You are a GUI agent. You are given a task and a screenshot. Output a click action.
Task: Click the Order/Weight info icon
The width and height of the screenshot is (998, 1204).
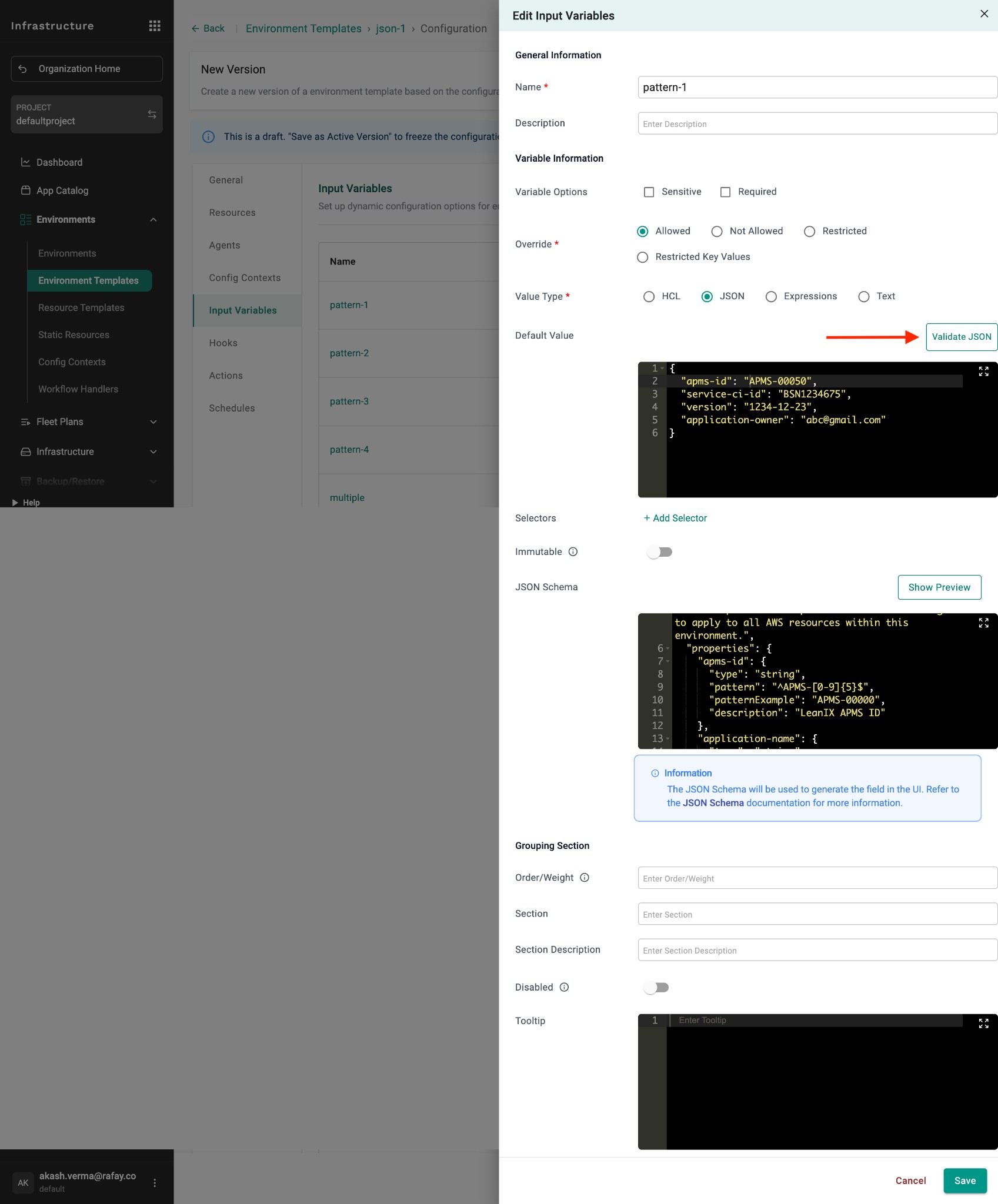point(585,878)
